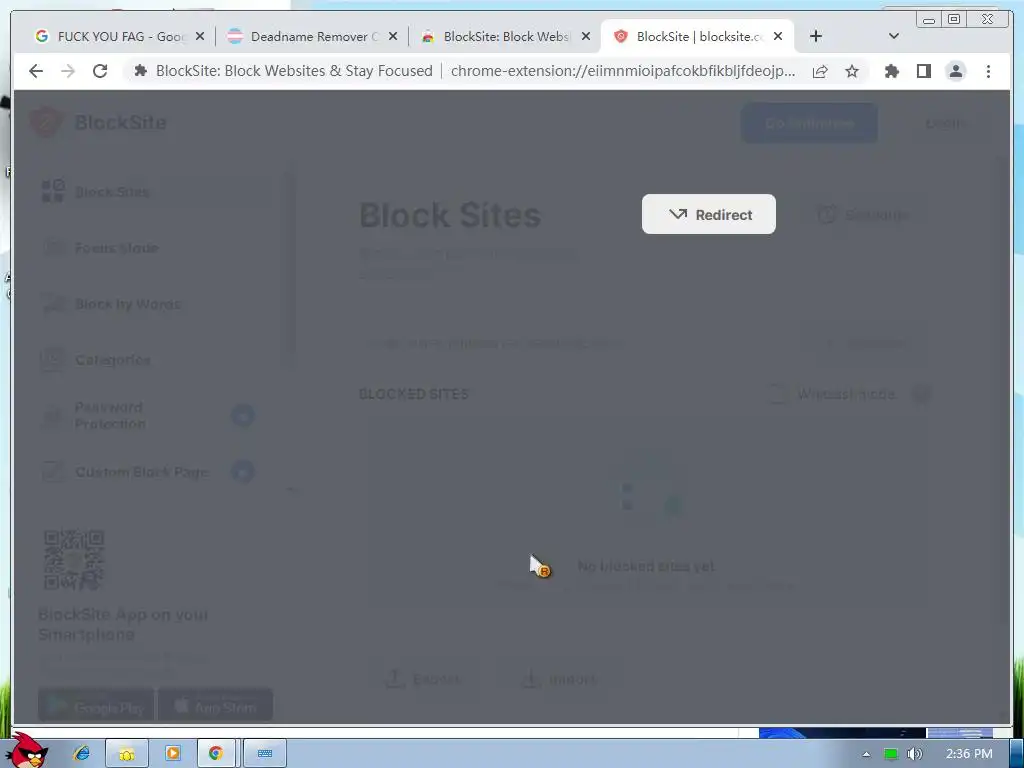
Task: Click the highlighted Redirect button
Action: (x=709, y=214)
